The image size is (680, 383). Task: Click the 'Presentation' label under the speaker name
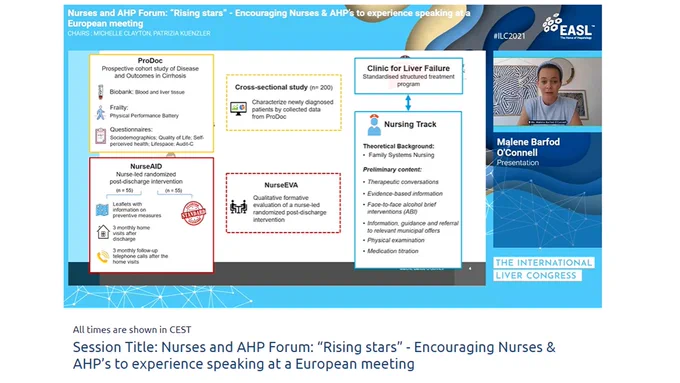point(518,163)
